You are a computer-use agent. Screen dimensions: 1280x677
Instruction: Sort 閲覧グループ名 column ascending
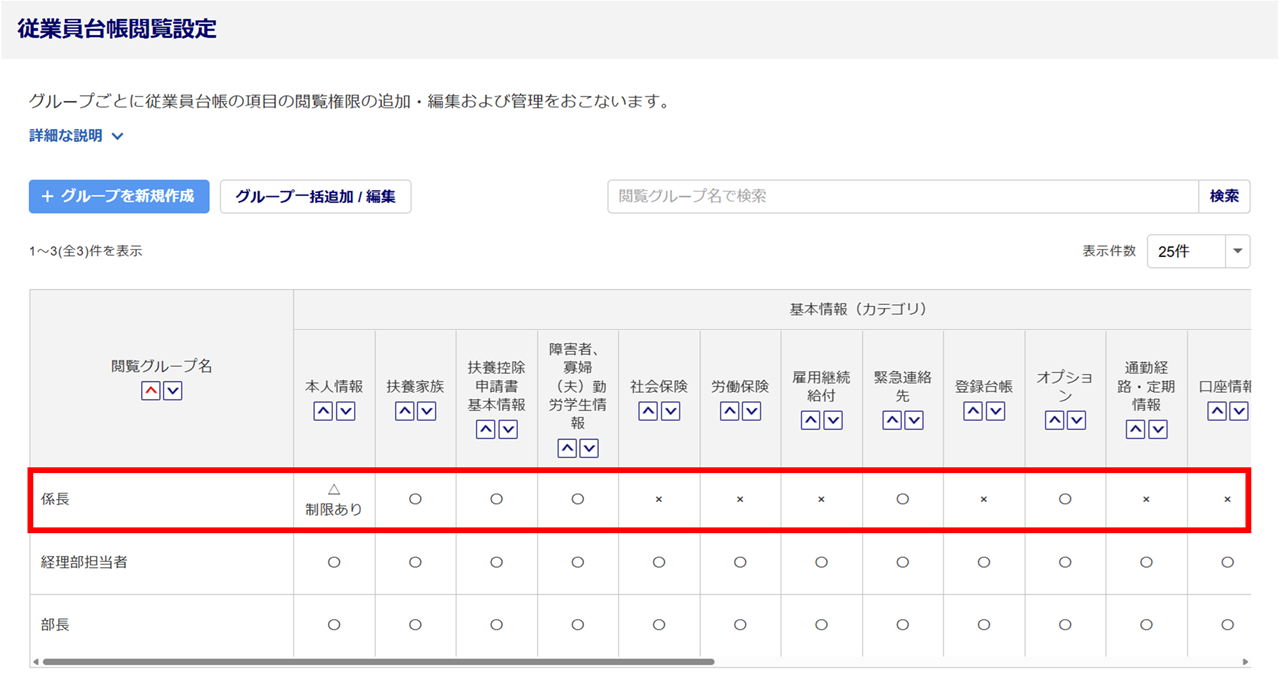pyautogui.click(x=151, y=391)
